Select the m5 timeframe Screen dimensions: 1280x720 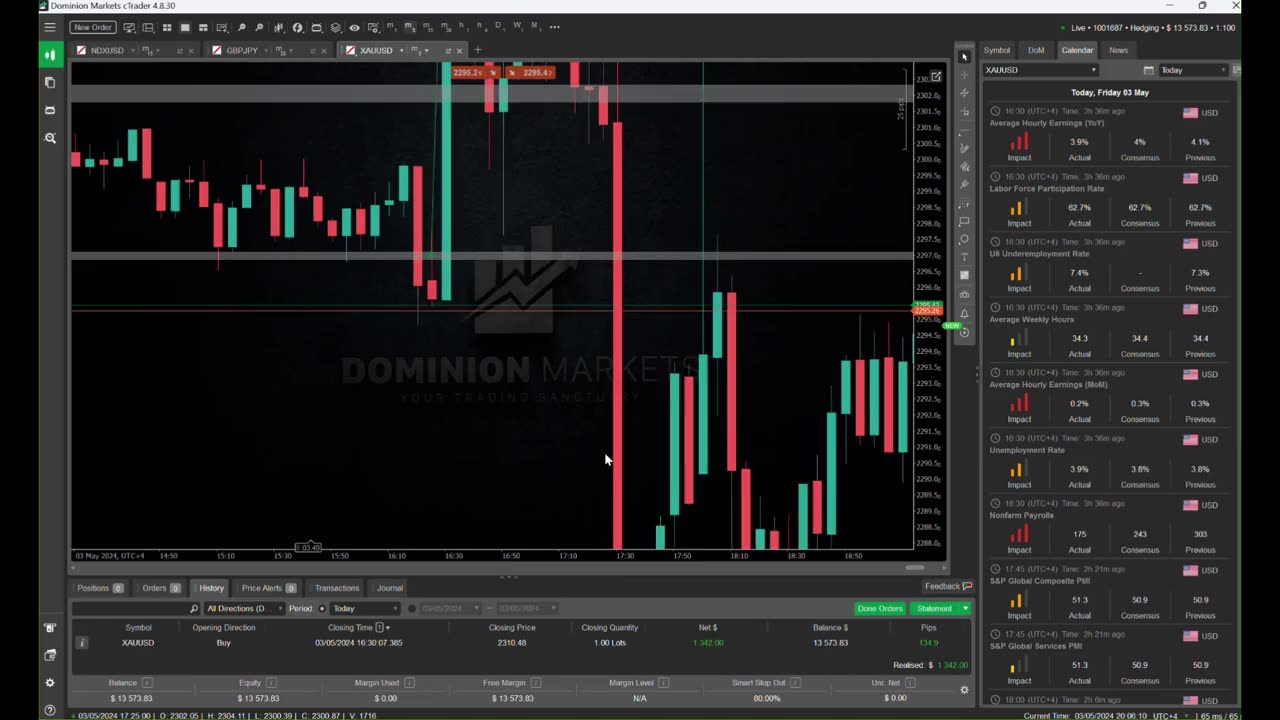pos(409,26)
